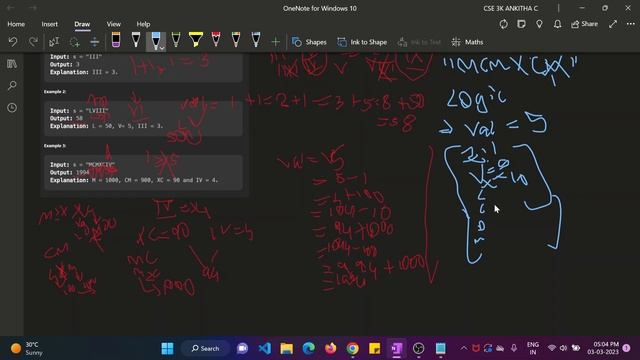This screenshot has width=640, height=360.
Task: Launch Microsoft Edge from taskbar
Action: coord(309,348)
